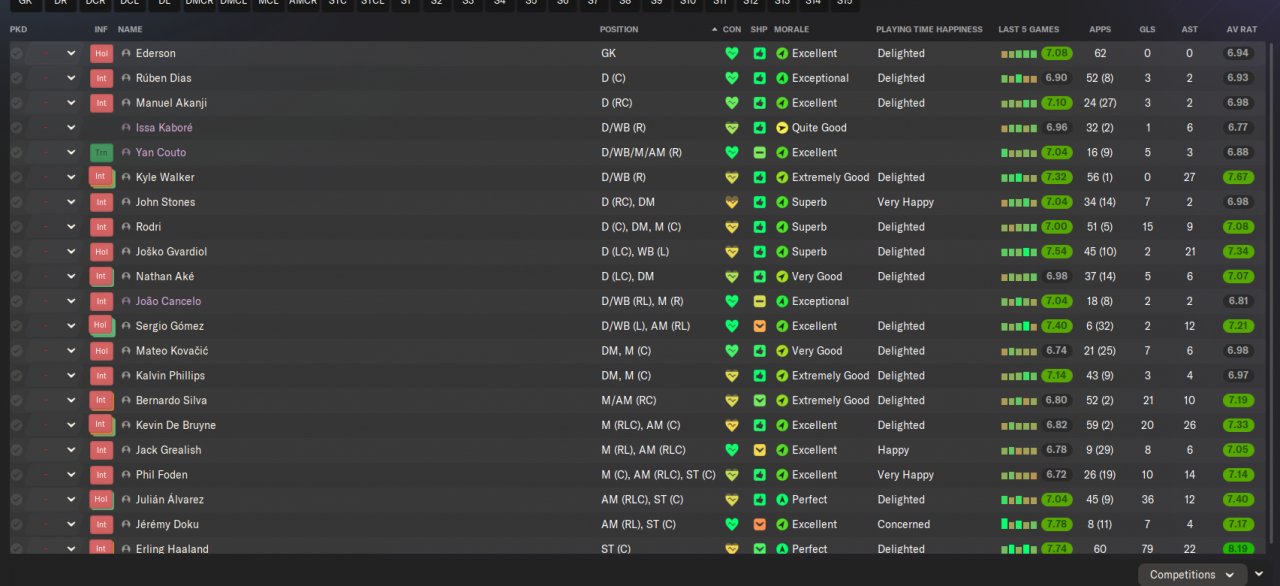Click the GLS column header
This screenshot has width=1280, height=586.
pos(1147,30)
